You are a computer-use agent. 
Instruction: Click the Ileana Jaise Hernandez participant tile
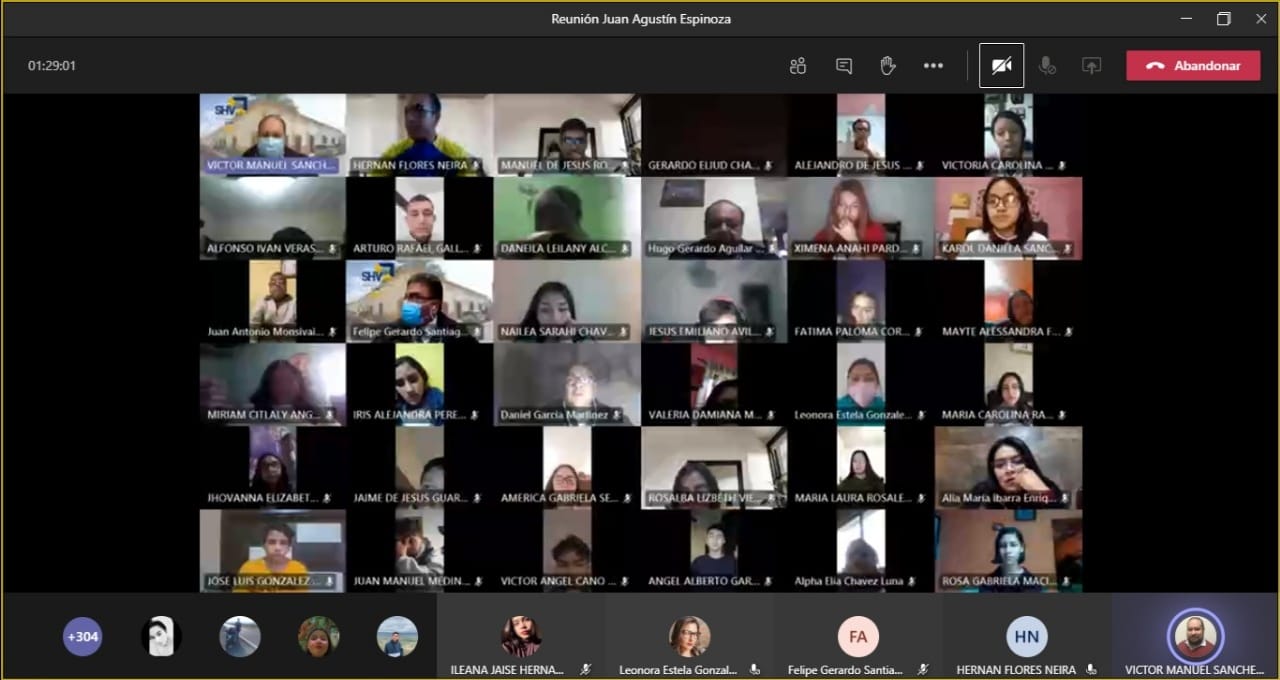pyautogui.click(x=520, y=636)
